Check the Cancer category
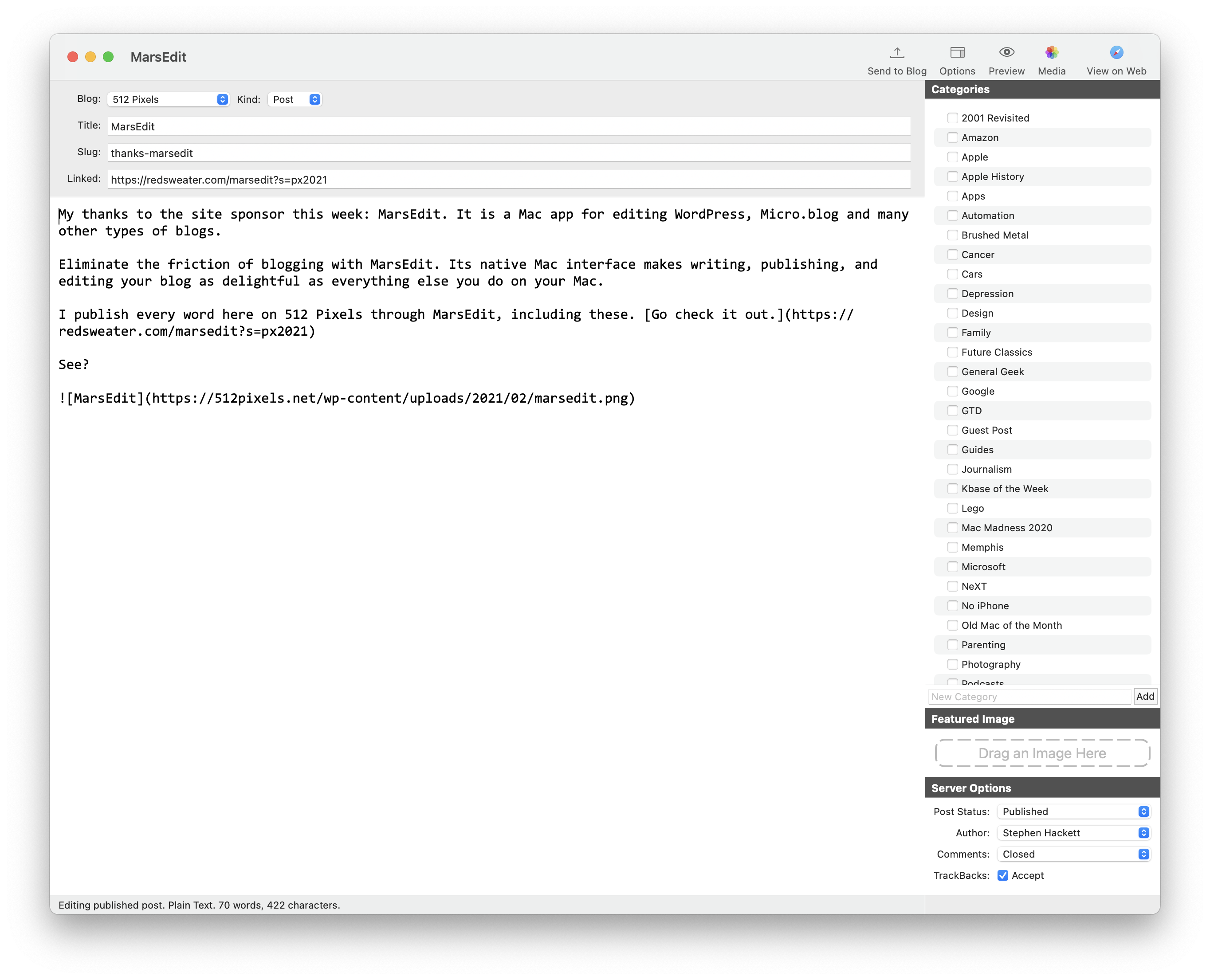Screen dimensions: 1210x980 953,254
